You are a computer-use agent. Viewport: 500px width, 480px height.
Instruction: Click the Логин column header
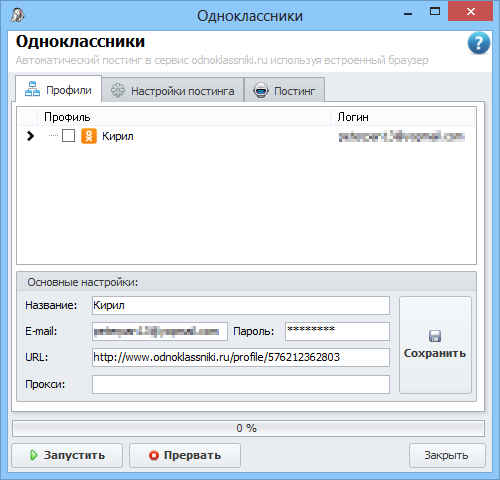[402, 117]
